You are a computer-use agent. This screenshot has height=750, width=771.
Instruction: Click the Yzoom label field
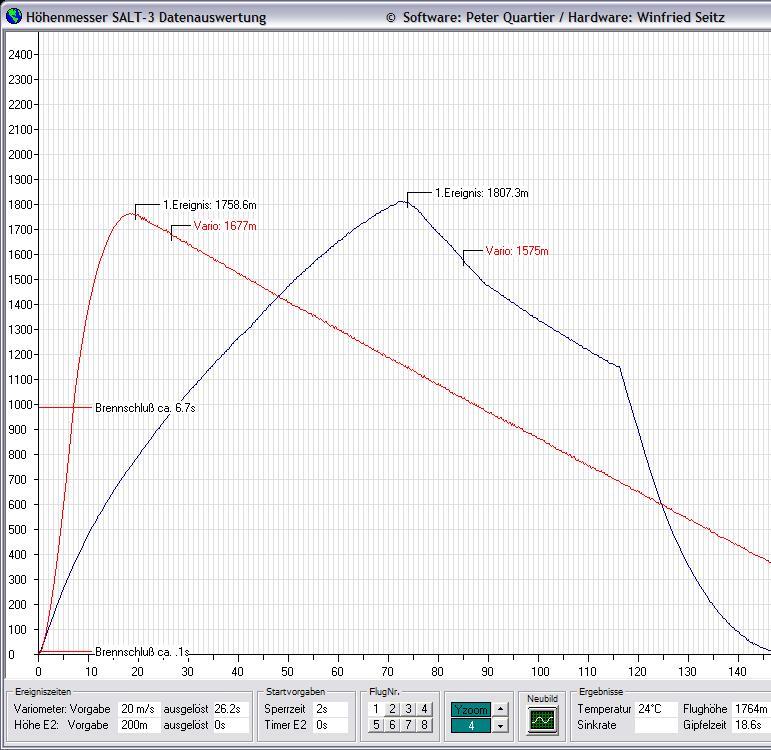click(471, 709)
